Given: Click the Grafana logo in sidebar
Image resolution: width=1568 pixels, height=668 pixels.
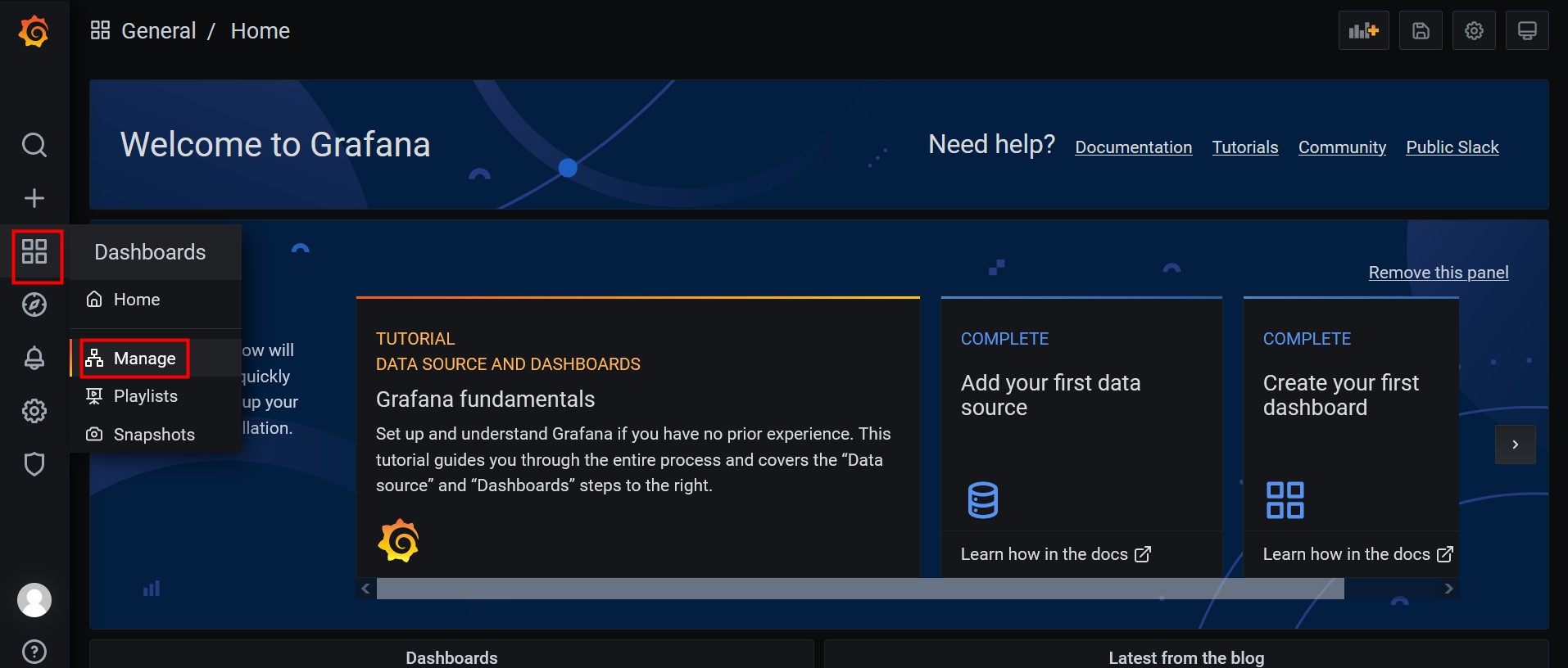Looking at the screenshot, I should point(34,31).
